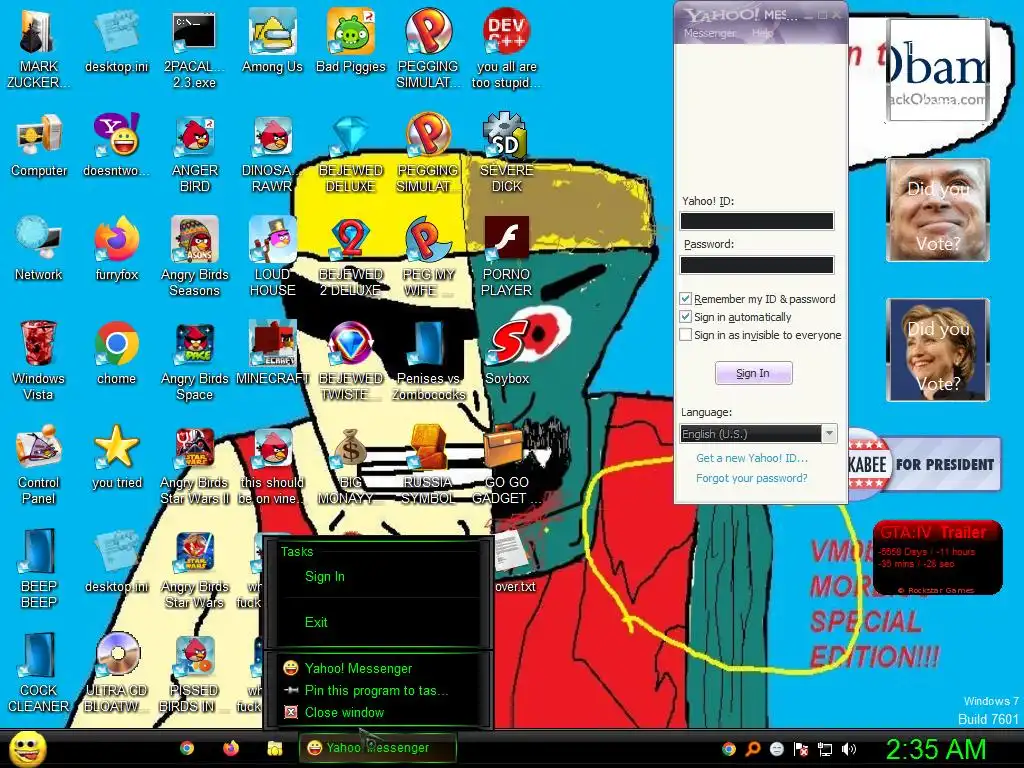The height and width of the screenshot is (768, 1024).
Task: Open the Messenger menu in Yahoo window
Action: pos(709,33)
